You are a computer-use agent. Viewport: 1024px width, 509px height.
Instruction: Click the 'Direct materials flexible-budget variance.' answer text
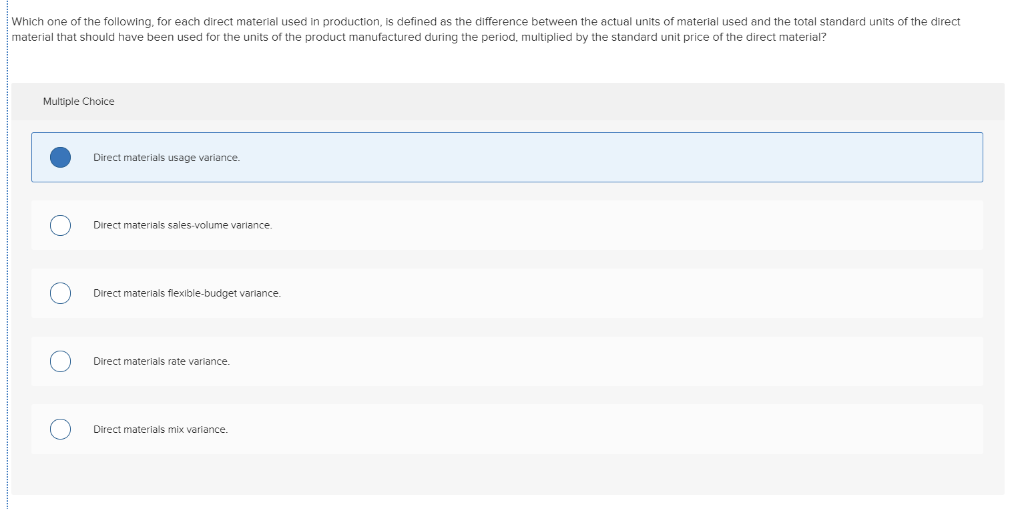(x=187, y=293)
